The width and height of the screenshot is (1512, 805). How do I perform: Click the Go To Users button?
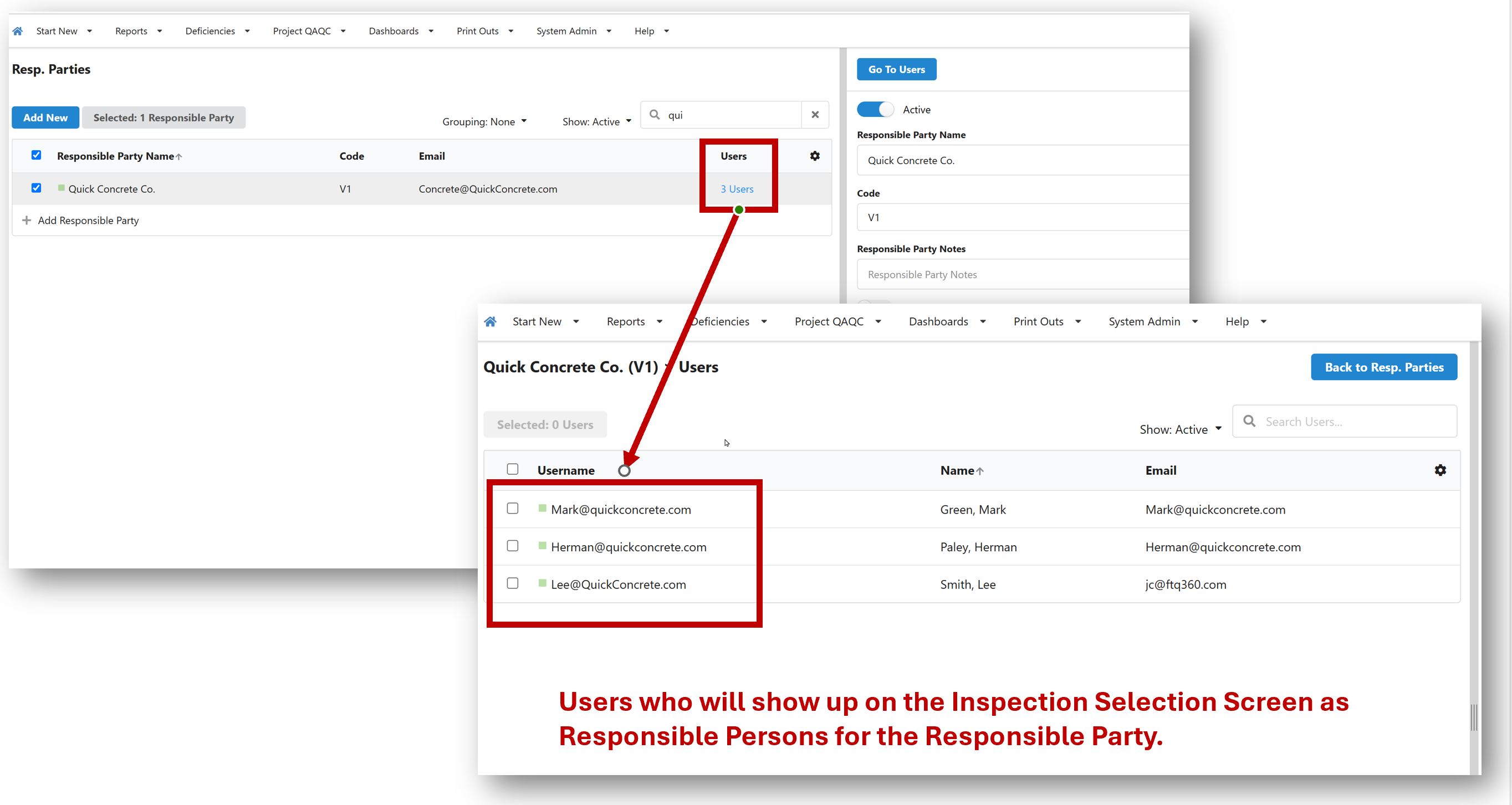tap(896, 69)
